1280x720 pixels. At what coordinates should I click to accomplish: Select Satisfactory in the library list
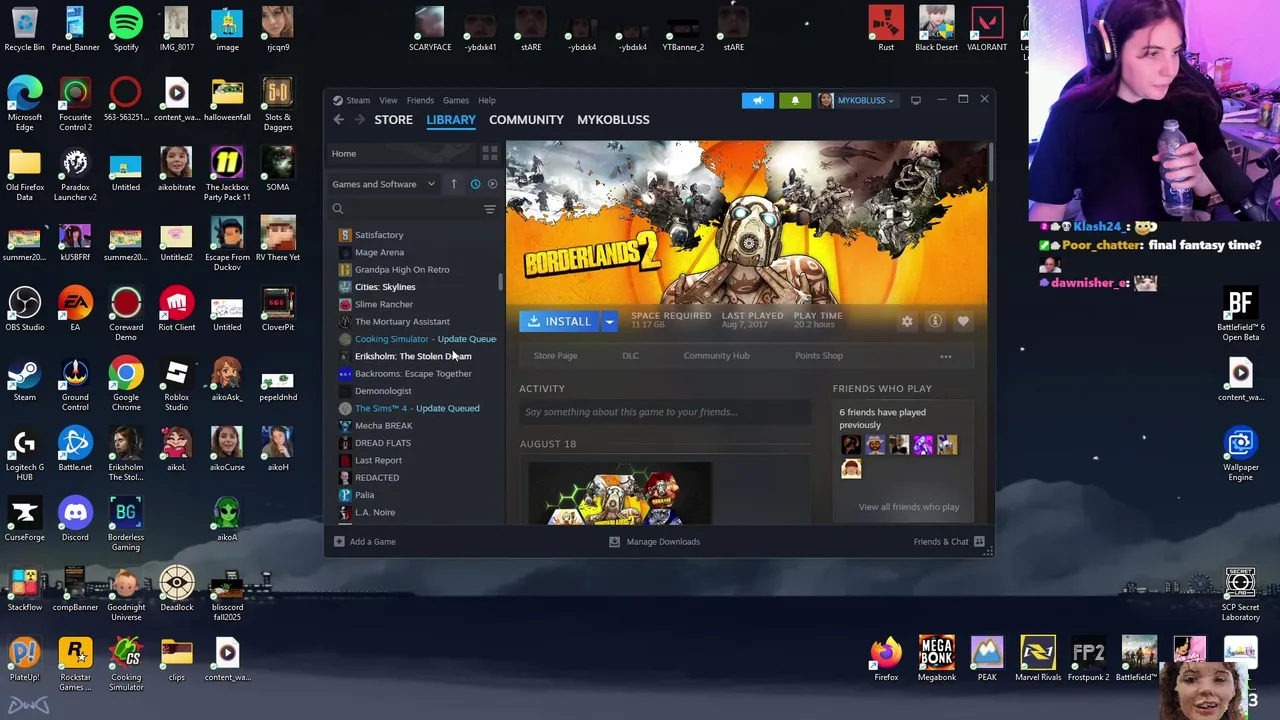pyautogui.click(x=379, y=235)
